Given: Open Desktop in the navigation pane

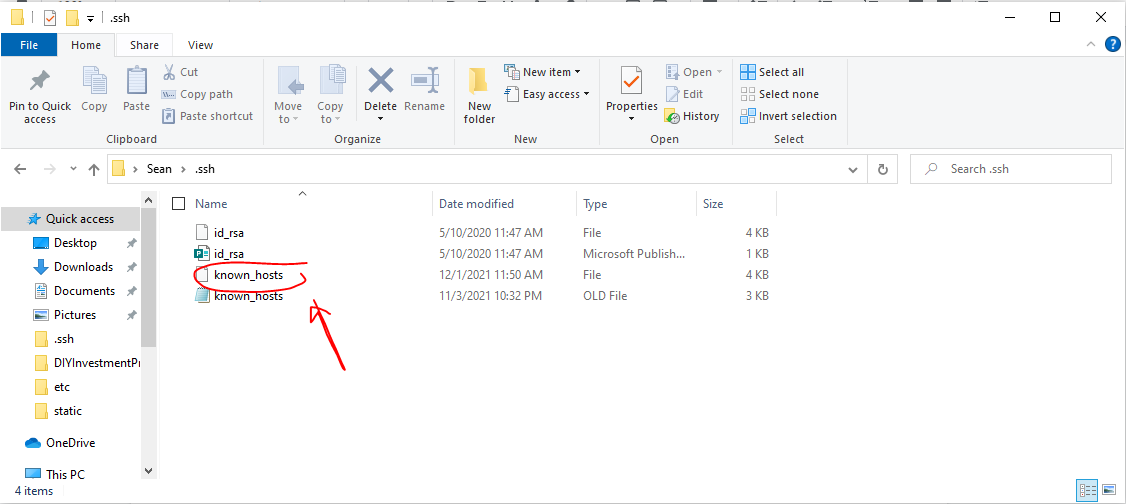Looking at the screenshot, I should coord(75,243).
